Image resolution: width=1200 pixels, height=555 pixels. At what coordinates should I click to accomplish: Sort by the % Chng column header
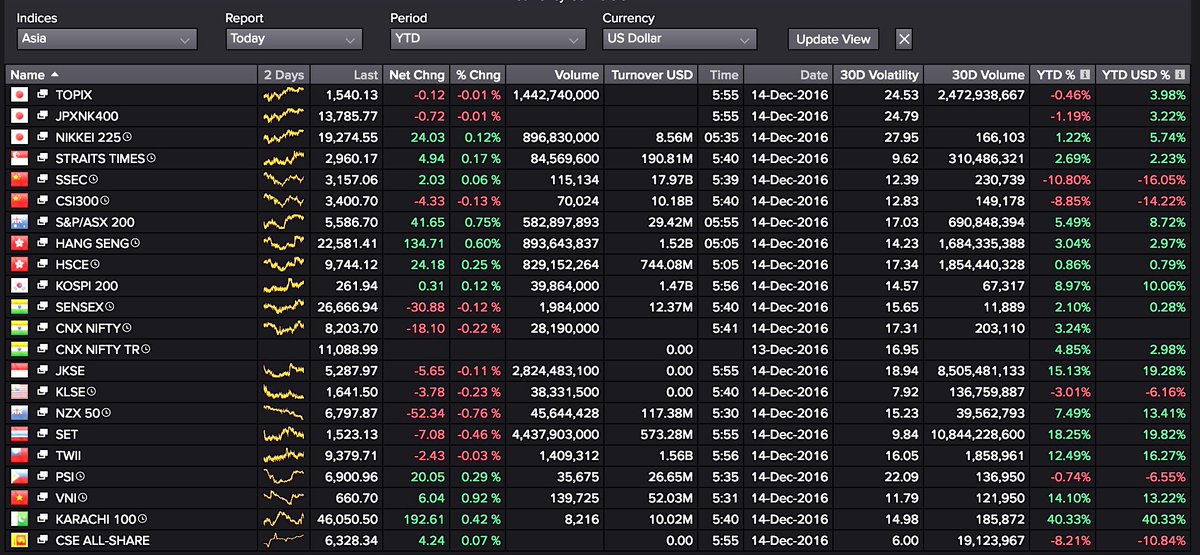(478, 75)
